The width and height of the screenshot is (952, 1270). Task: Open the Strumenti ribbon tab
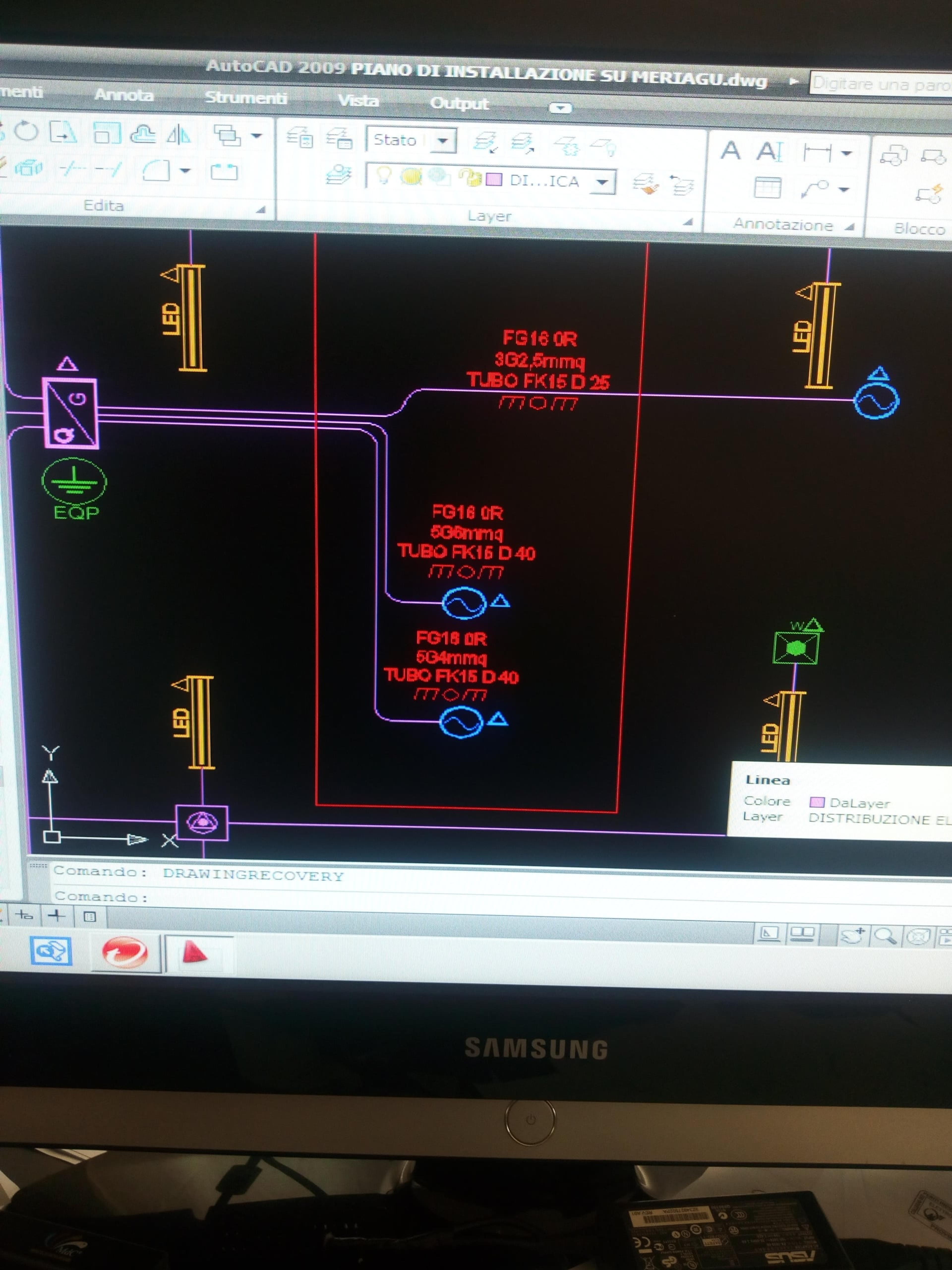click(x=246, y=97)
